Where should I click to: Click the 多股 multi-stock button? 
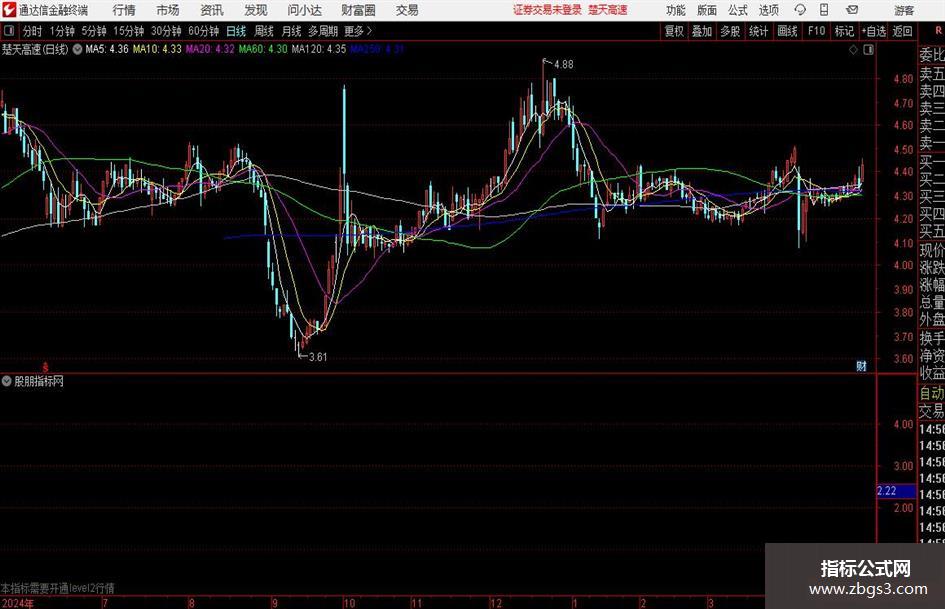coord(730,31)
